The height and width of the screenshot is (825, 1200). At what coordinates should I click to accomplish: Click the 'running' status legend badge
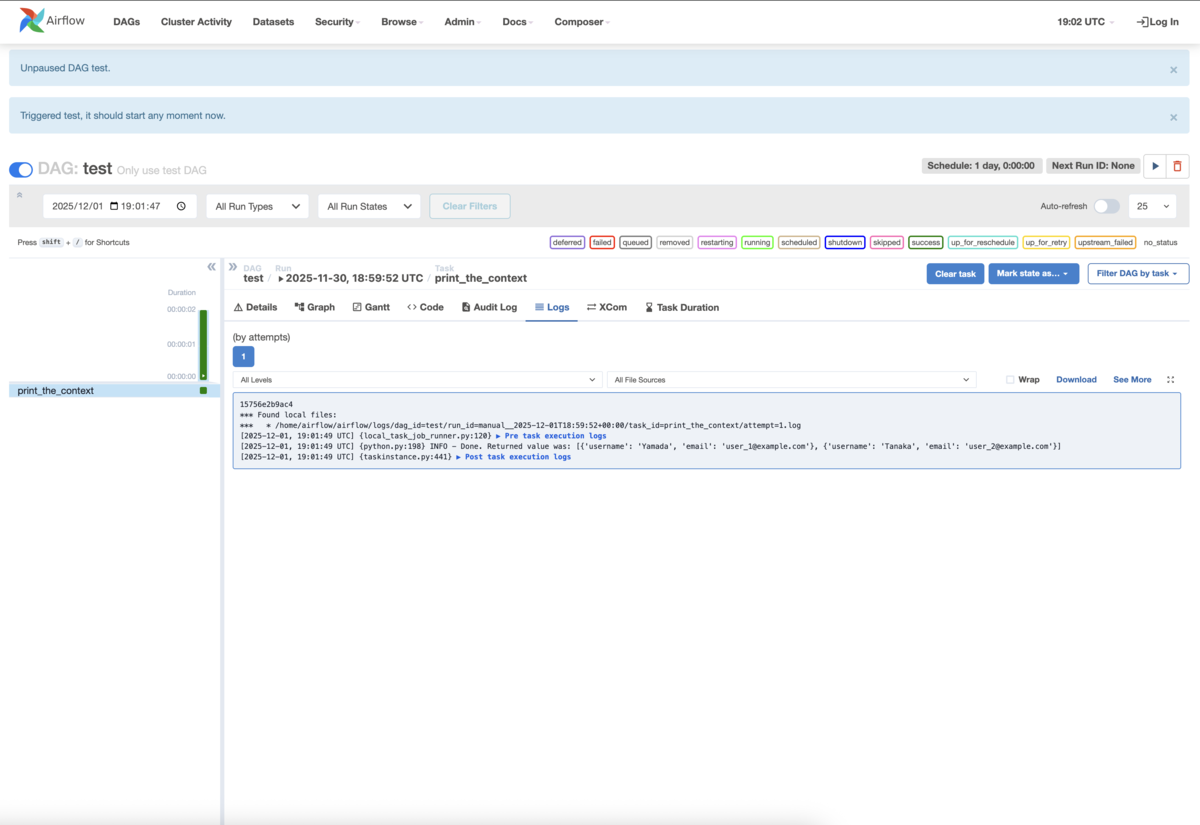point(757,242)
